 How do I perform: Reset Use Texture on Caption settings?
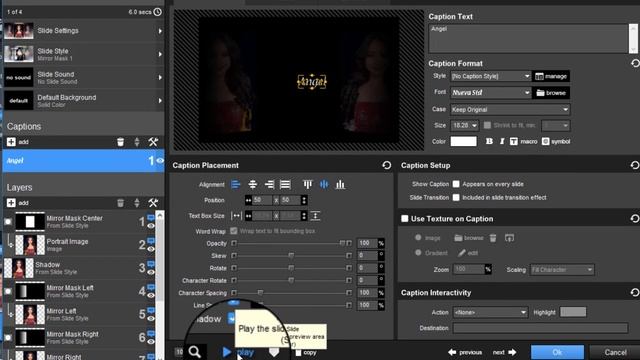point(635,218)
